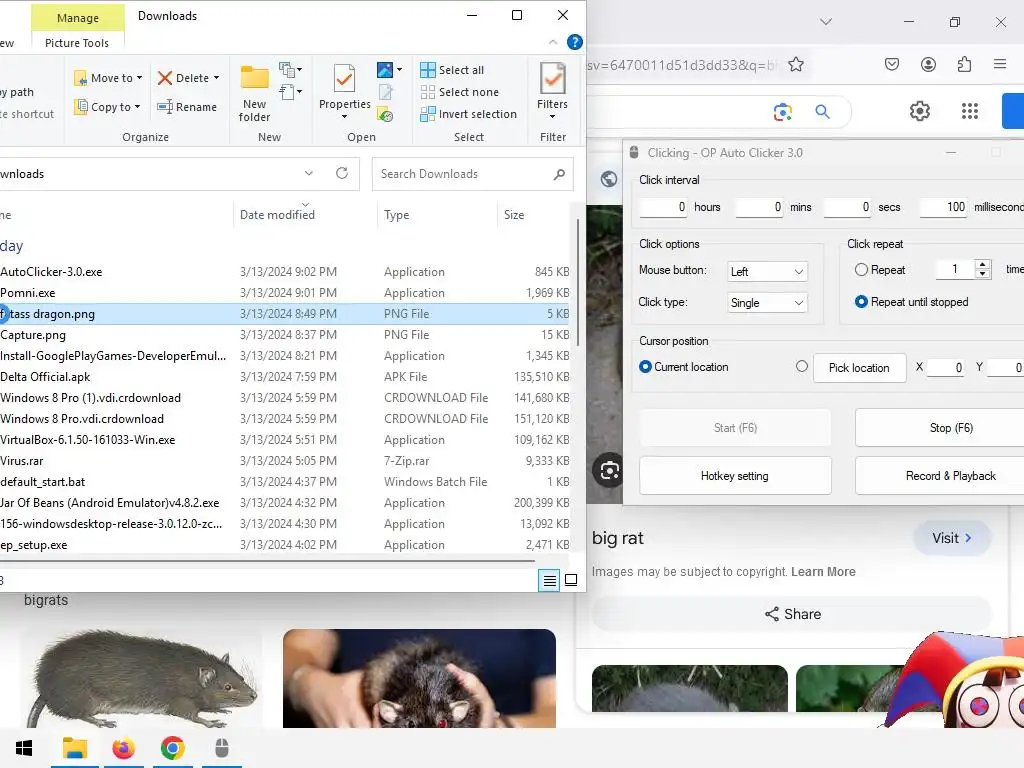Open the Firefox account icon
The height and width of the screenshot is (768, 1024).
click(928, 64)
